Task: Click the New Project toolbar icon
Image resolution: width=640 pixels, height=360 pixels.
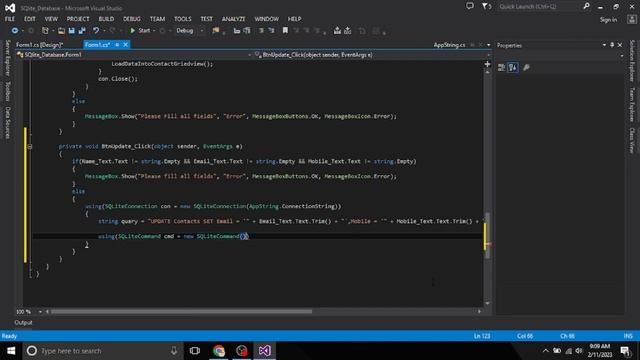Action: point(45,31)
